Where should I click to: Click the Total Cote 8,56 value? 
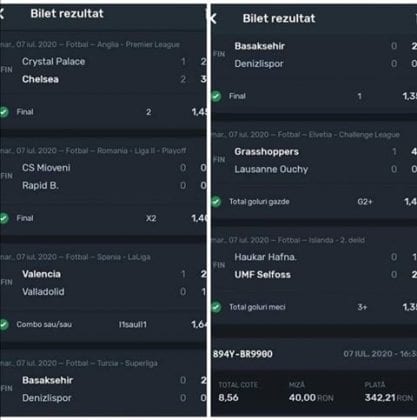228,398
